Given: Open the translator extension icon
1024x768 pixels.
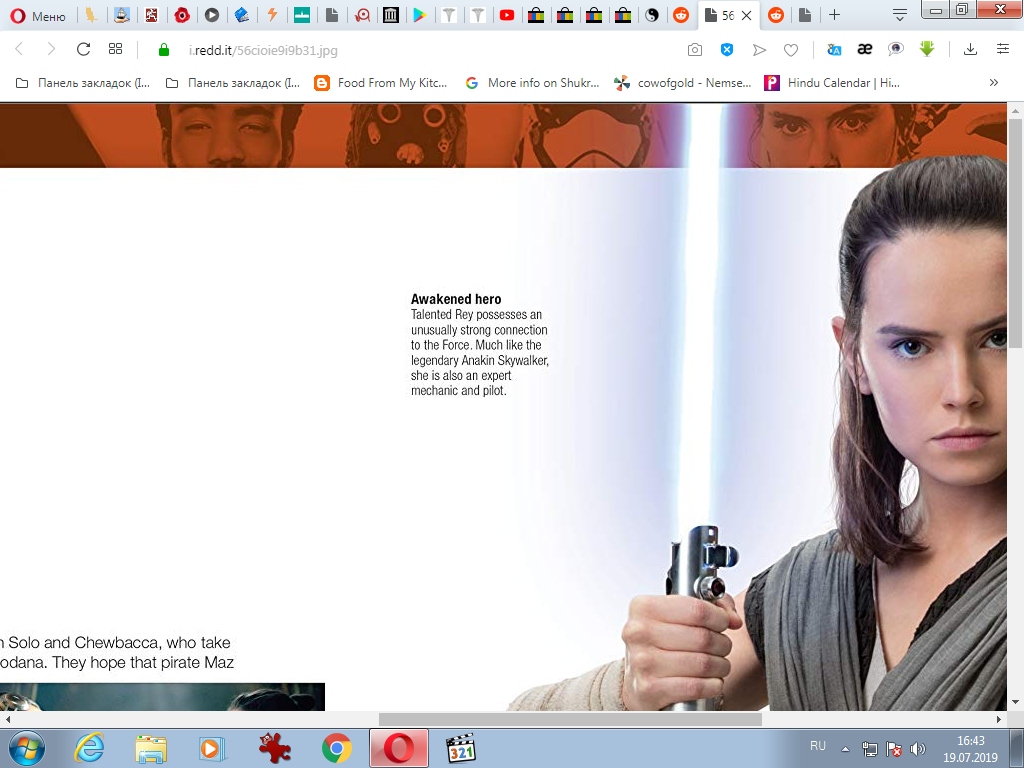Looking at the screenshot, I should (x=834, y=50).
